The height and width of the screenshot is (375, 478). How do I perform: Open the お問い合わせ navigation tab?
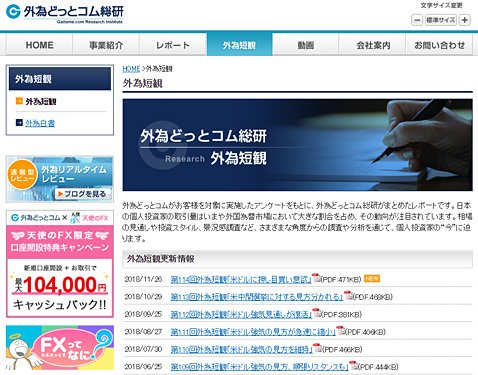439,45
